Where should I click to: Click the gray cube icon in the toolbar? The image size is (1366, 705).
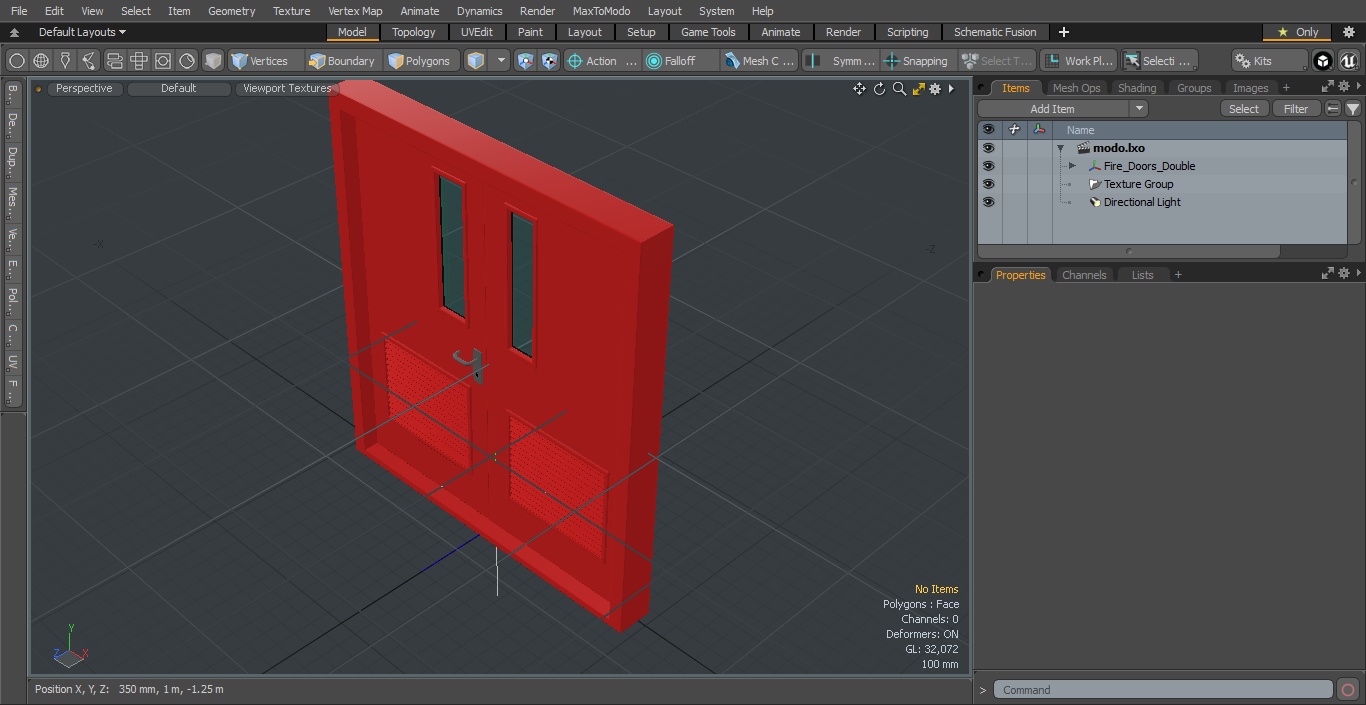213,61
